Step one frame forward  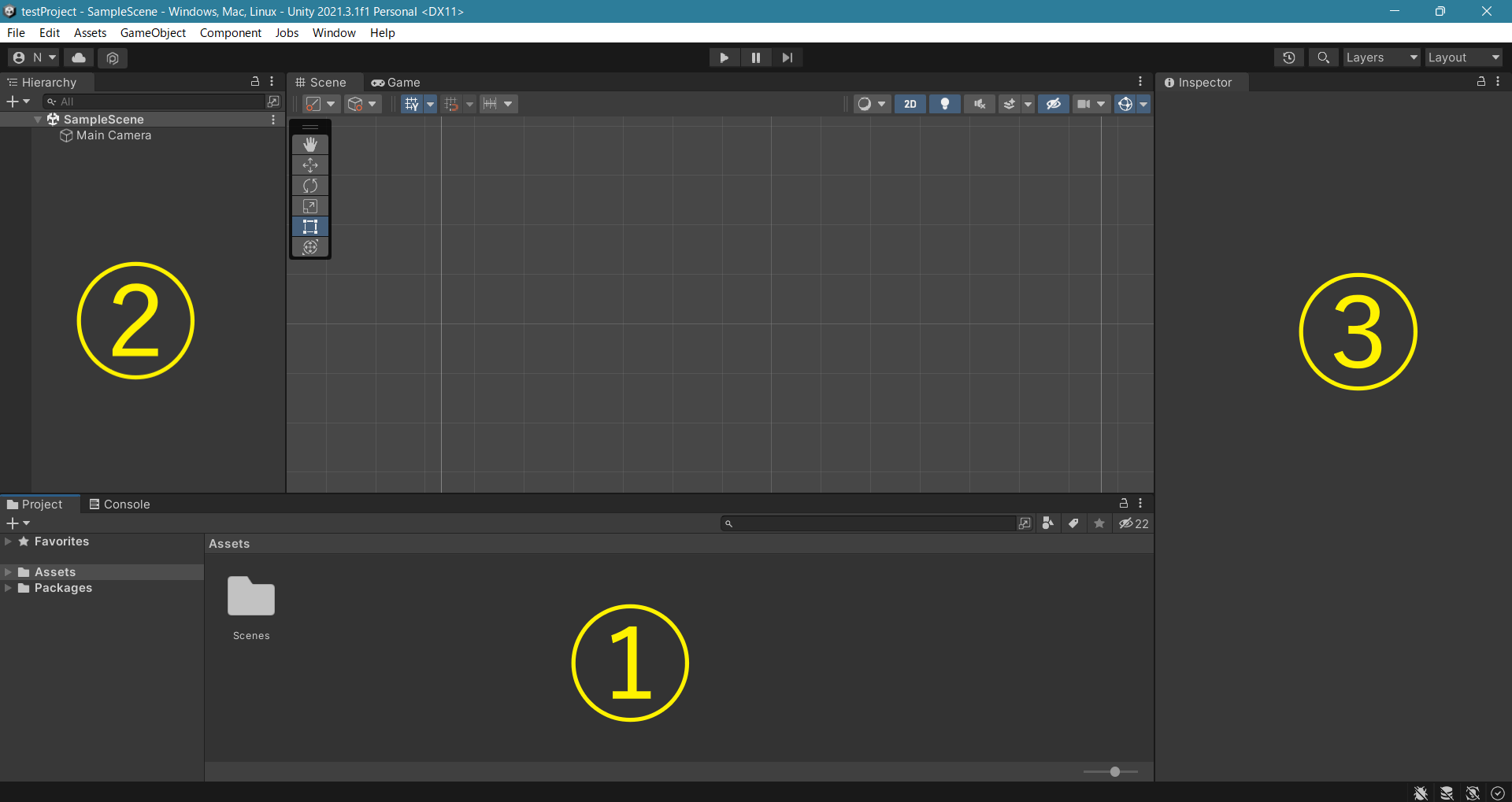787,57
